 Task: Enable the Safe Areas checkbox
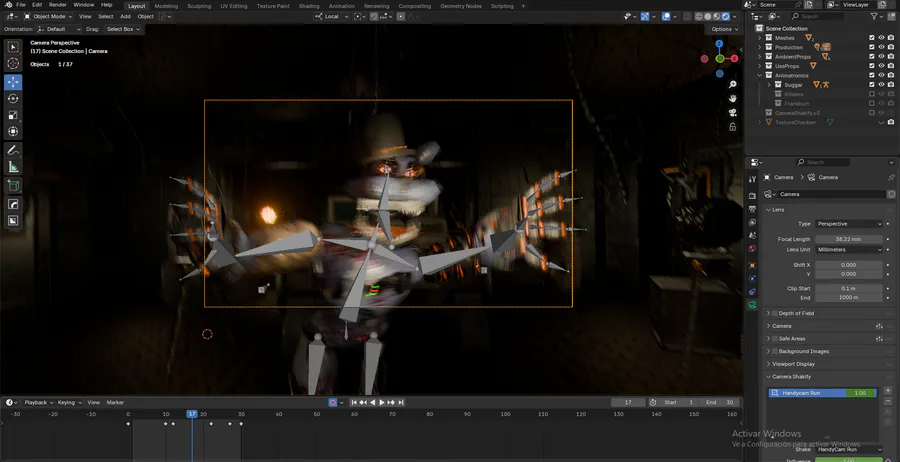(775, 339)
